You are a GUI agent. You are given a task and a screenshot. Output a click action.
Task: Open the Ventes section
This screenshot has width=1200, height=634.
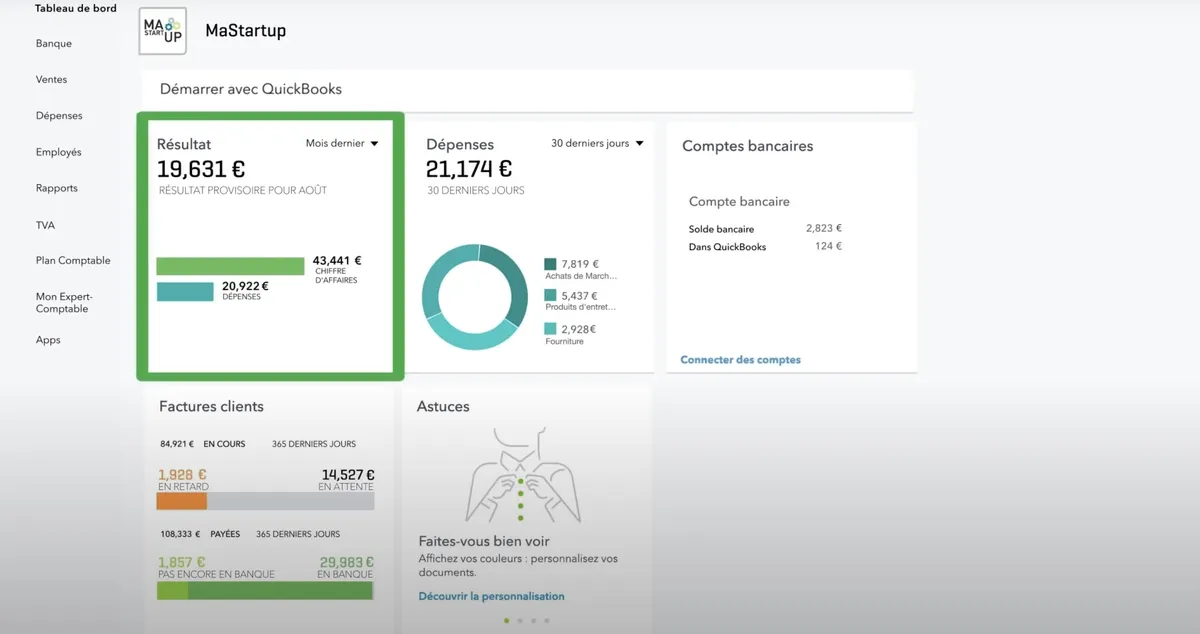[51, 80]
